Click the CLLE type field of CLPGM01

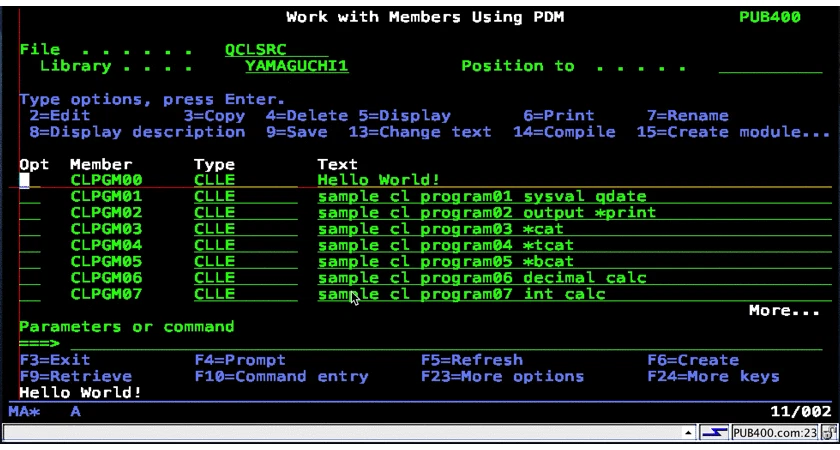245,197
